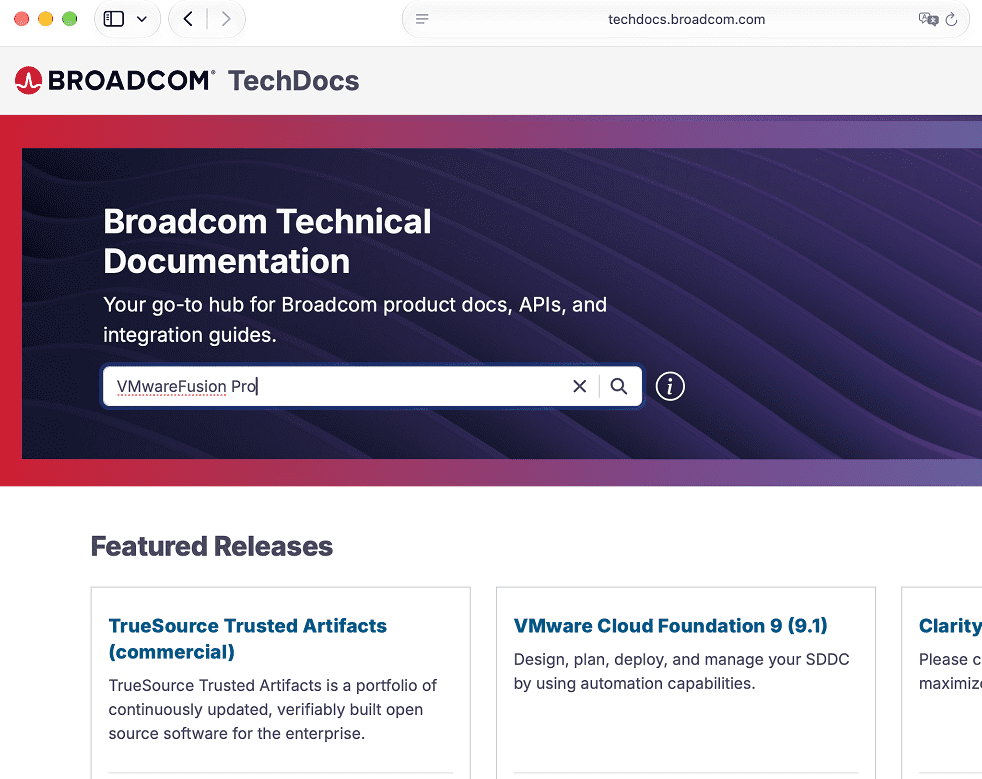This screenshot has width=982, height=779.
Task: Open the Reader view icon in address bar
Action: [422, 19]
